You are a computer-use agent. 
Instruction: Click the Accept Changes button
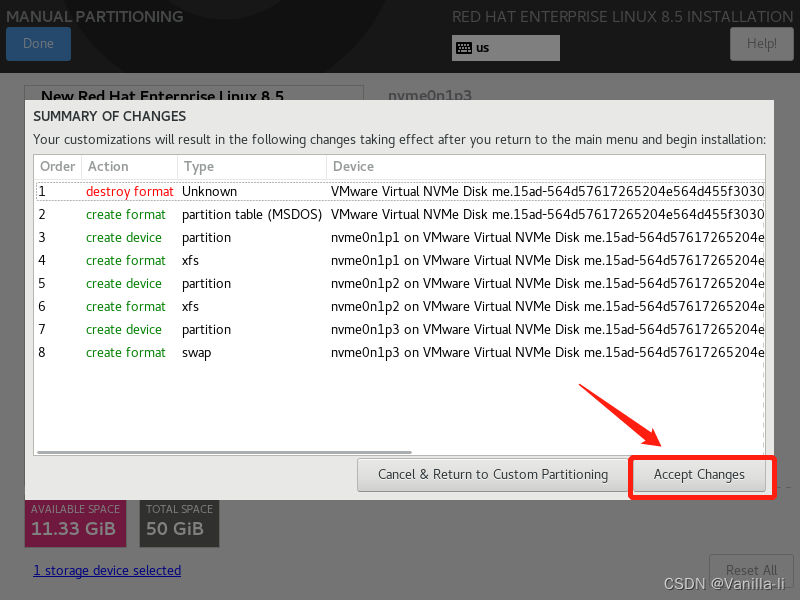point(699,475)
